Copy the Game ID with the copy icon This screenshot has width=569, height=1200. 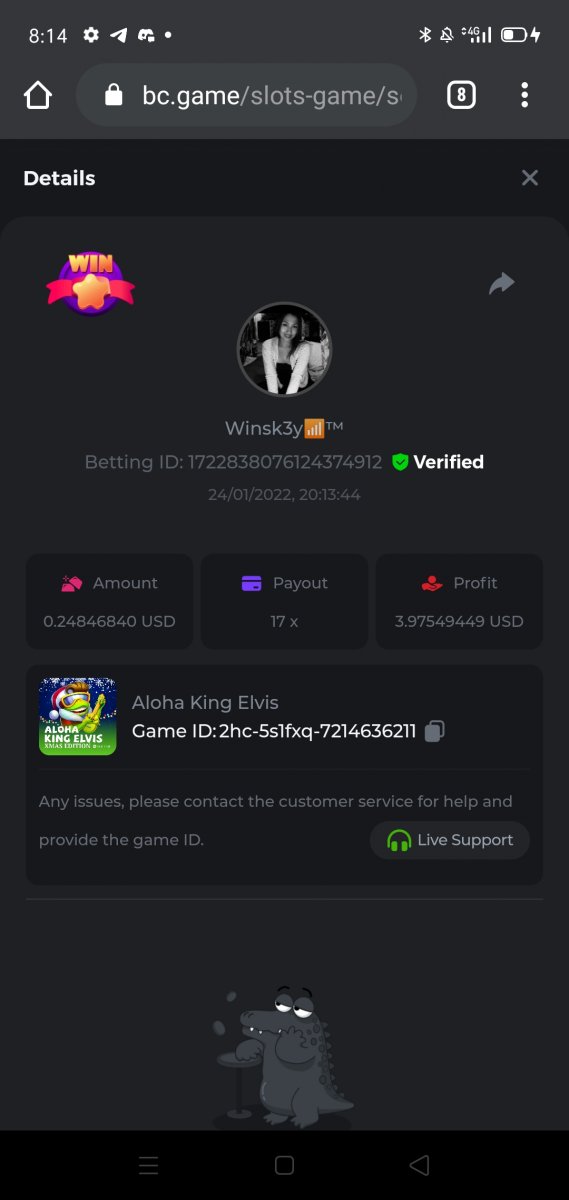click(434, 731)
